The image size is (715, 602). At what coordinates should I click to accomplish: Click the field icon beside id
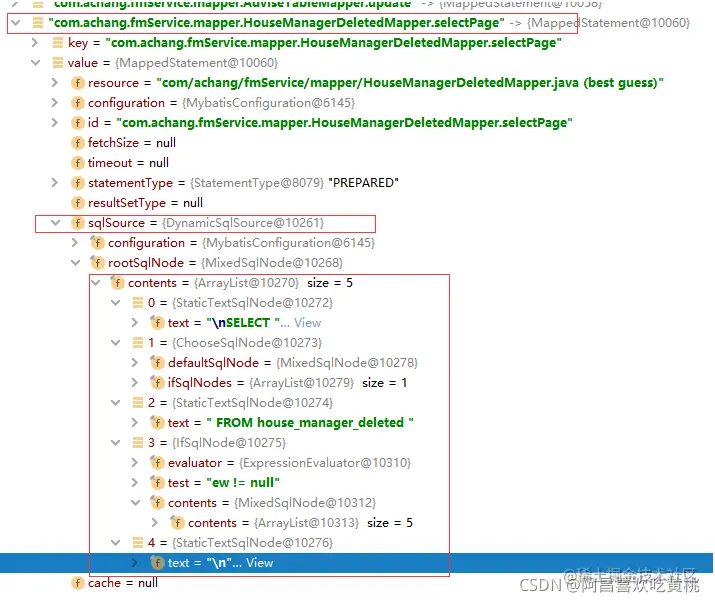tap(78, 123)
